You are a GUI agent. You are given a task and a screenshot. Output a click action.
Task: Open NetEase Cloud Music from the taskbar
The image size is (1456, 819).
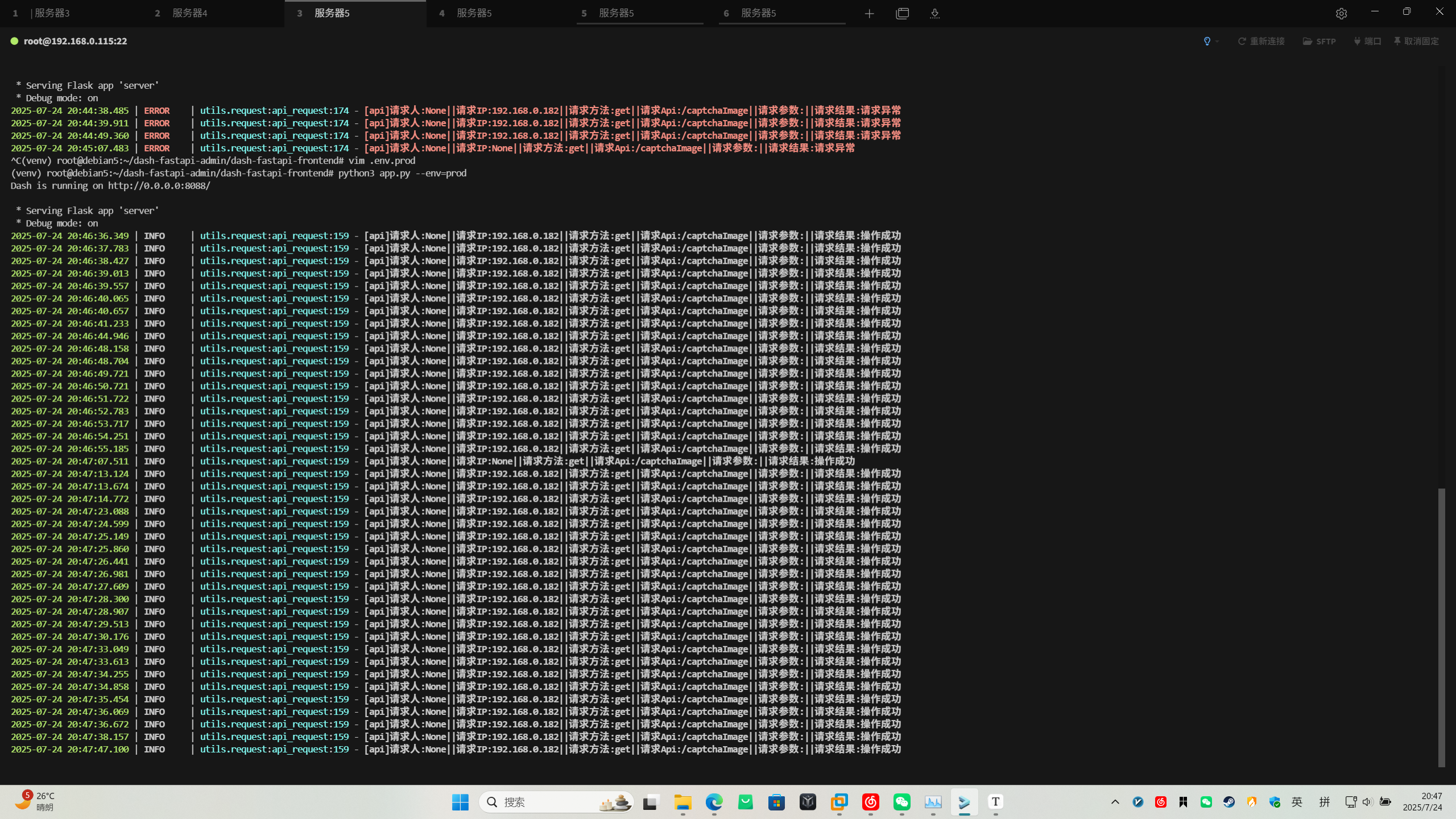[870, 802]
